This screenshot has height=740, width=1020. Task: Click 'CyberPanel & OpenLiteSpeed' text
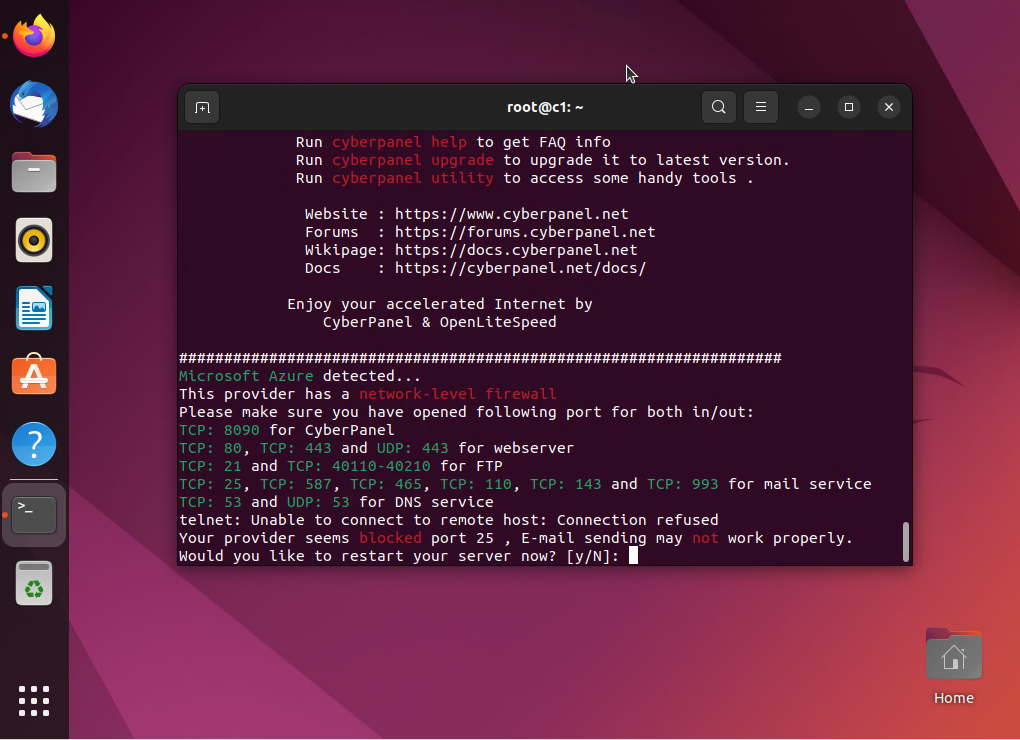point(440,322)
